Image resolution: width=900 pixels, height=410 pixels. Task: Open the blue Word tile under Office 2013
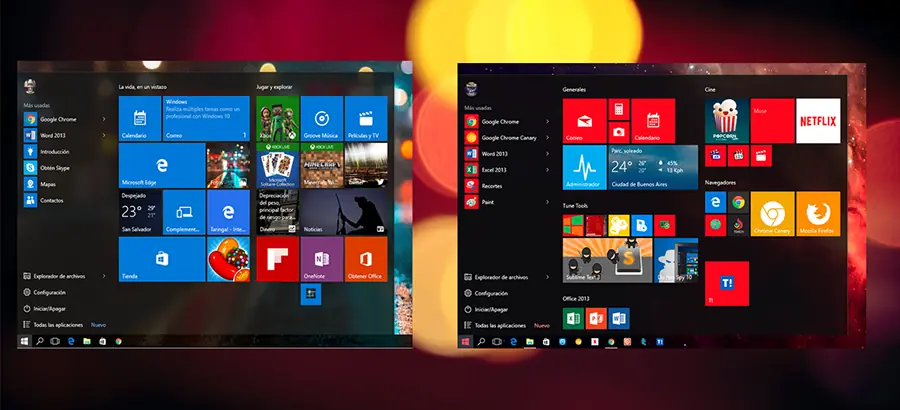(619, 319)
